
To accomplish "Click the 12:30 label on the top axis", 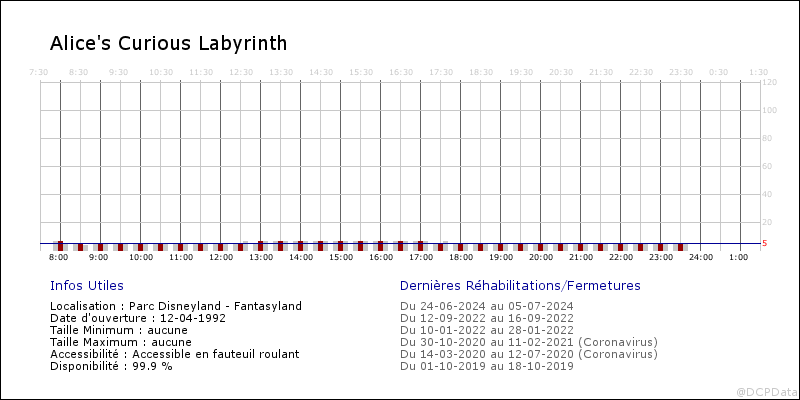I will click(241, 72).
